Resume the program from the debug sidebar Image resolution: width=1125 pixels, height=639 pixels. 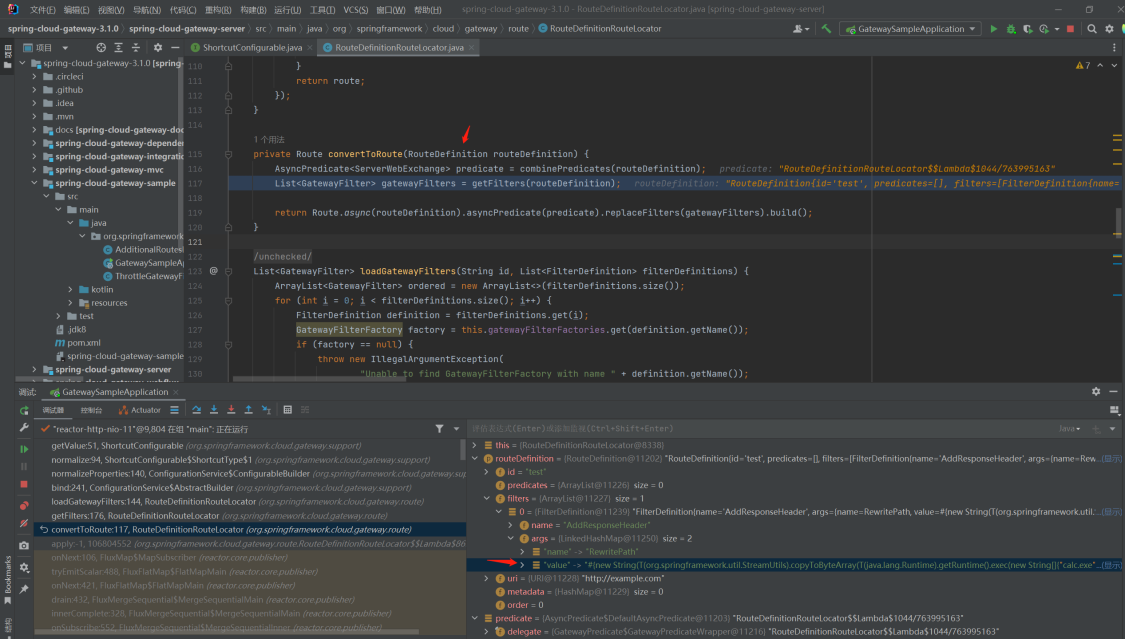point(24,449)
